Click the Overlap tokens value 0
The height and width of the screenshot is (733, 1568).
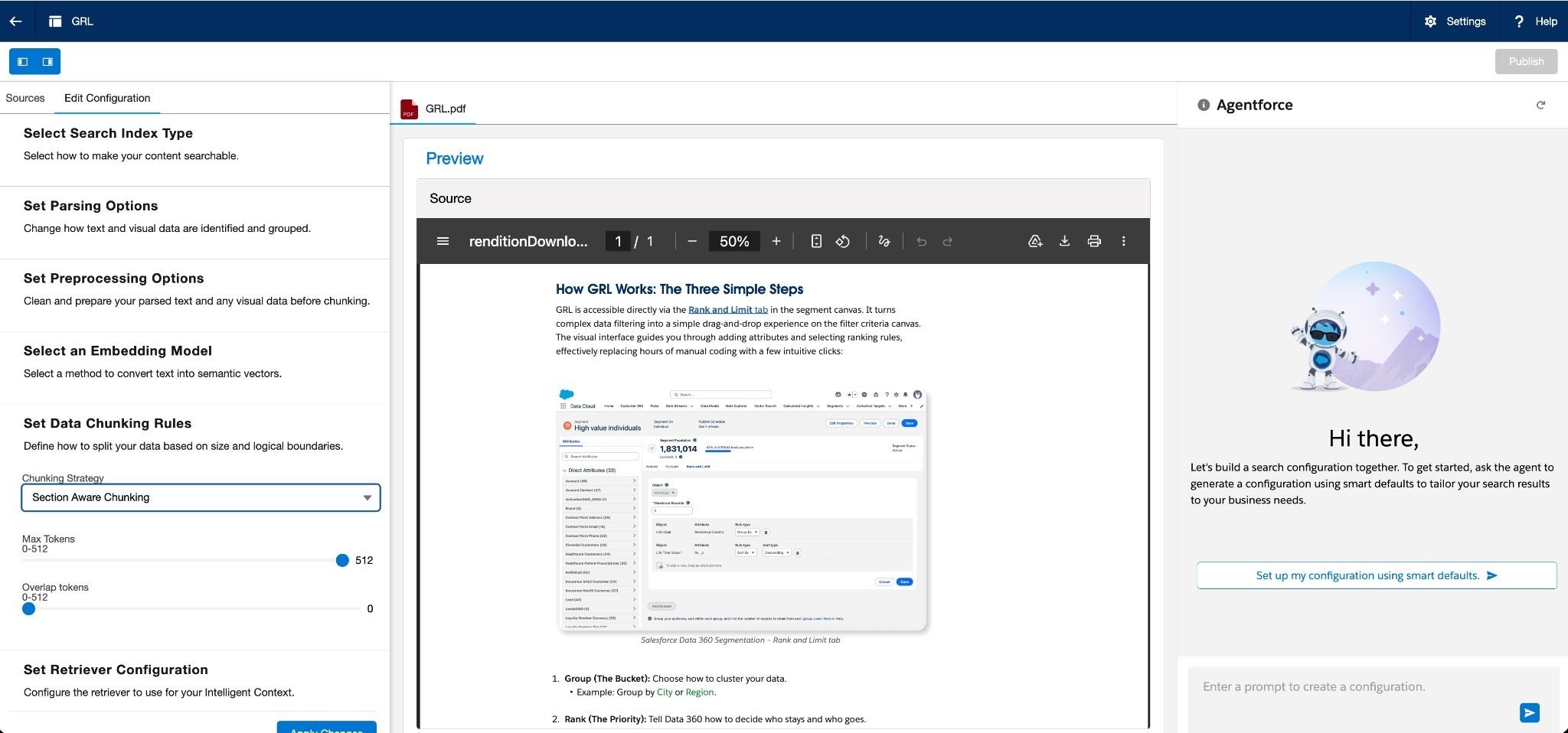[370, 609]
